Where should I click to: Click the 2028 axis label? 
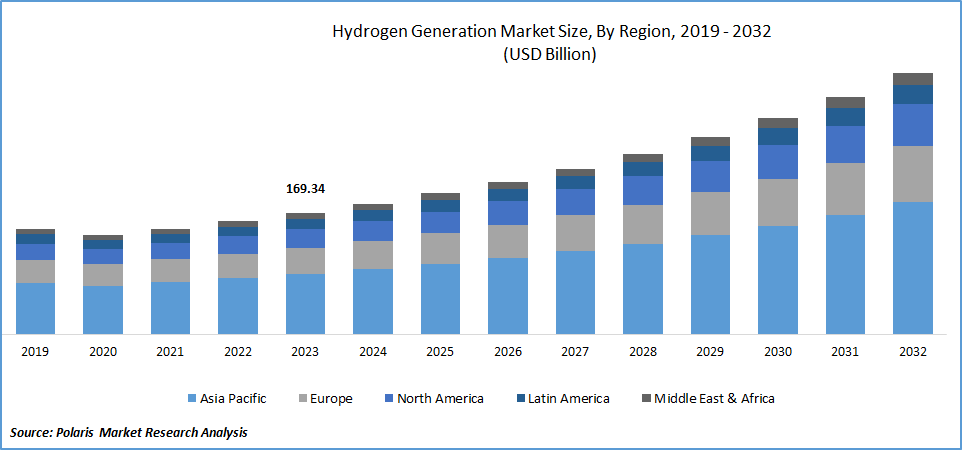click(642, 352)
